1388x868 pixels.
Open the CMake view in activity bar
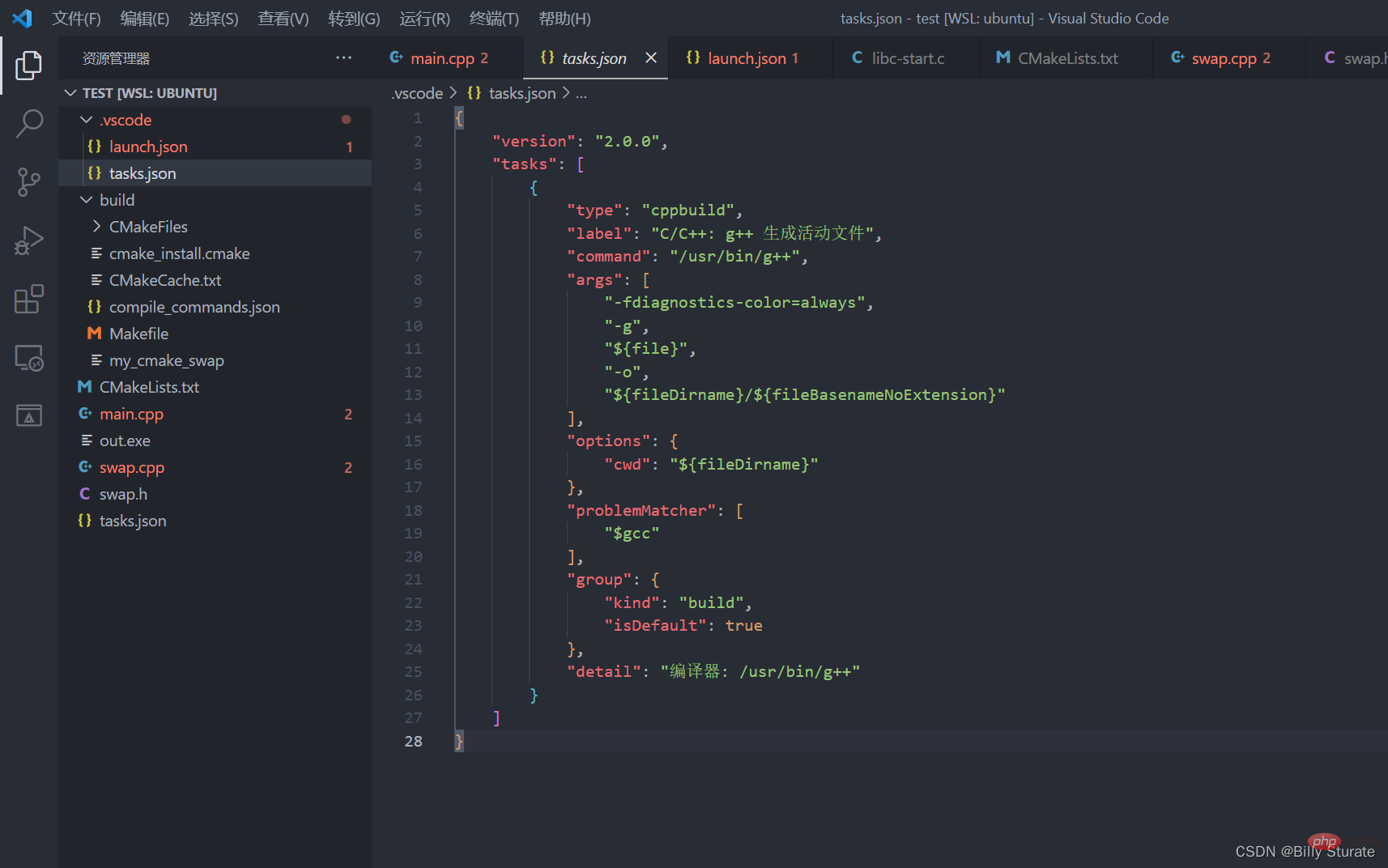28,415
